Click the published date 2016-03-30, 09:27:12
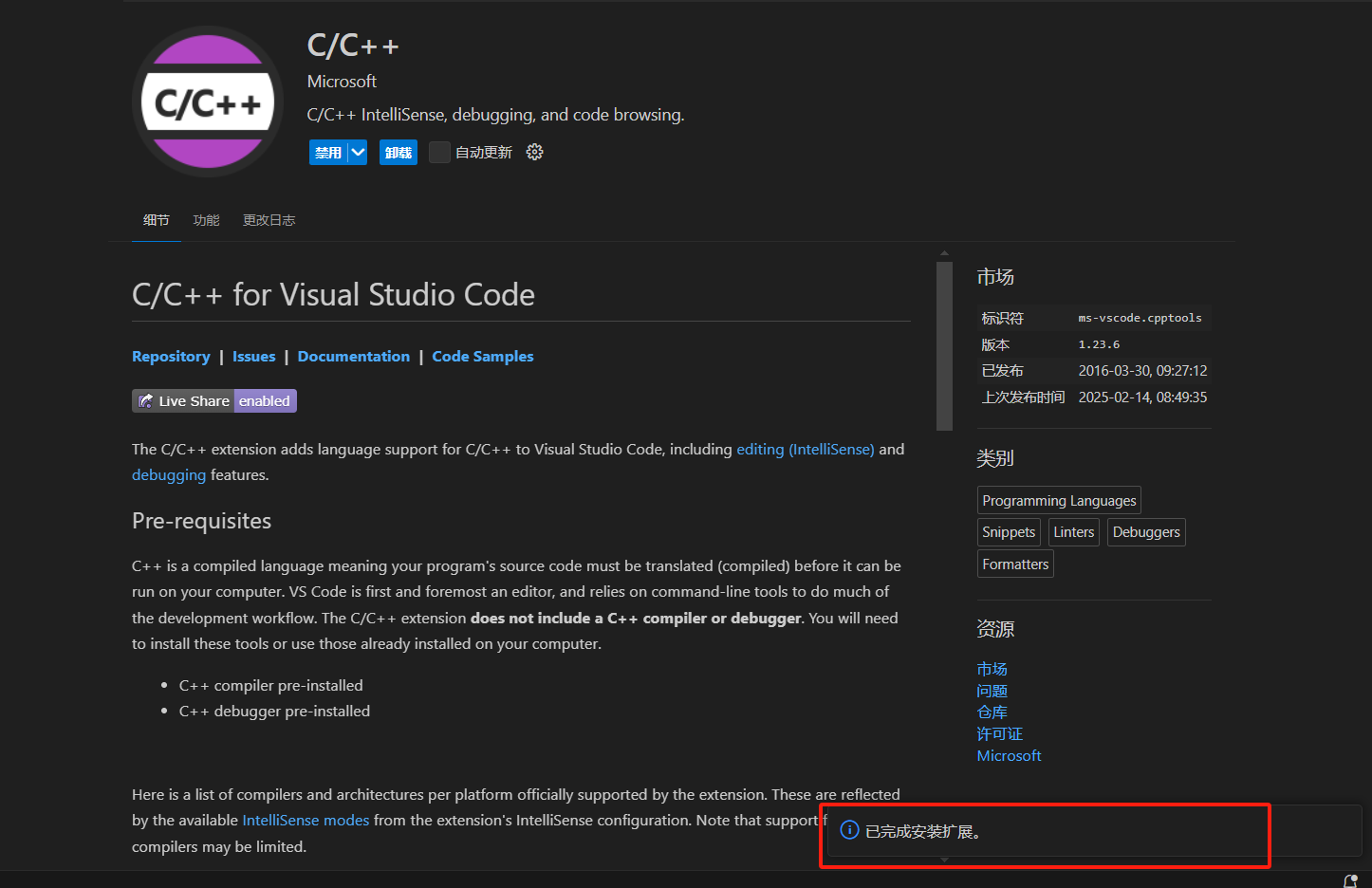The height and width of the screenshot is (888, 1372). [x=1142, y=371]
